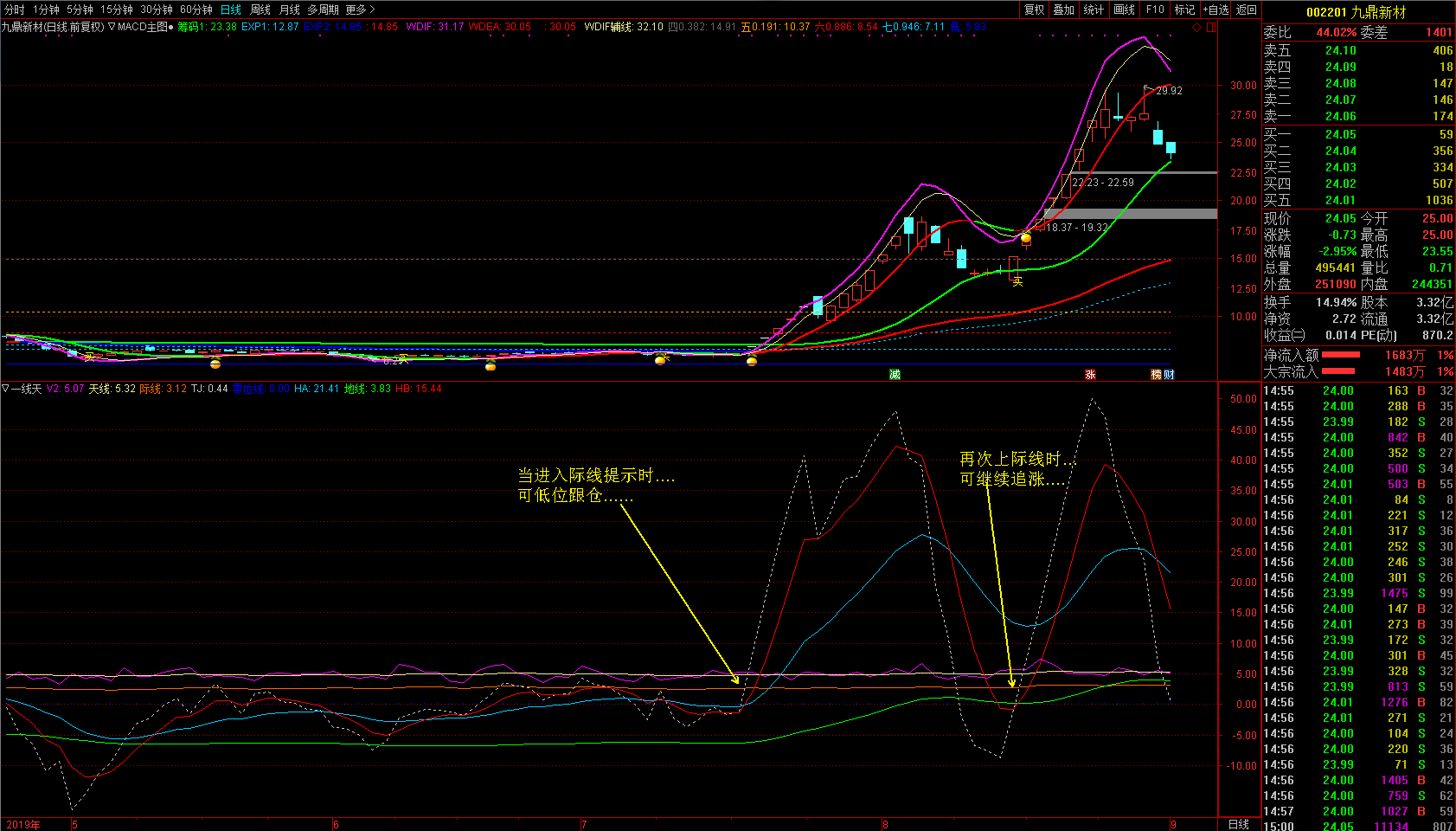
Task: Click the red 涨 event marker icon
Action: [1090, 374]
